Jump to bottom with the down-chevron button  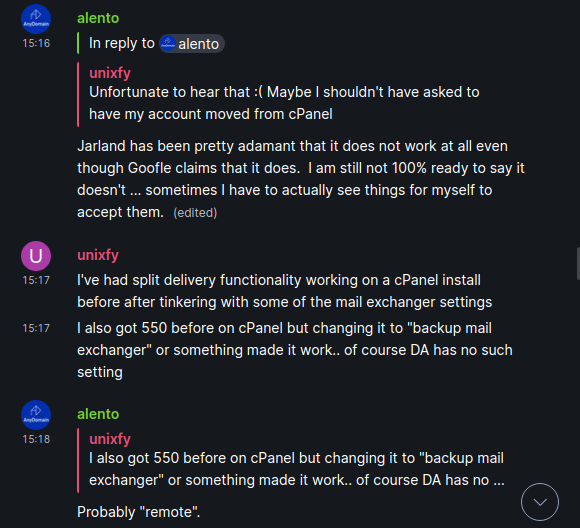click(540, 502)
